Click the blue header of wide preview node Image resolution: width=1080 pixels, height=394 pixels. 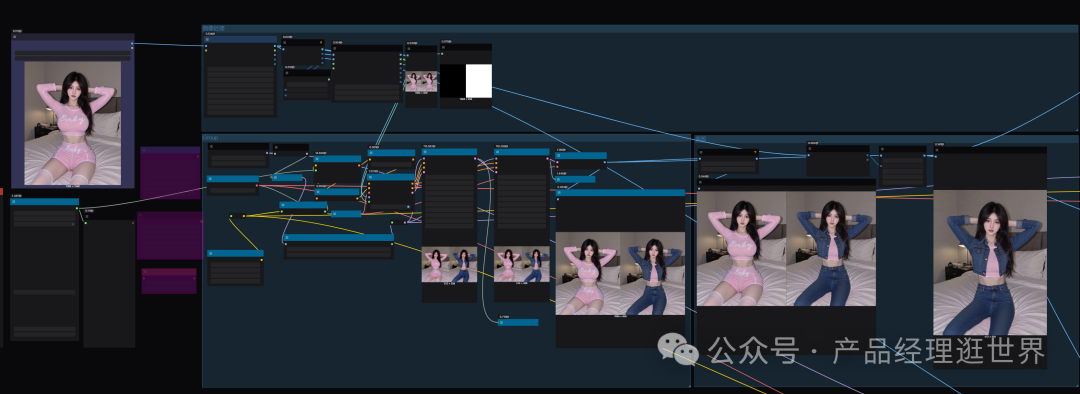621,193
